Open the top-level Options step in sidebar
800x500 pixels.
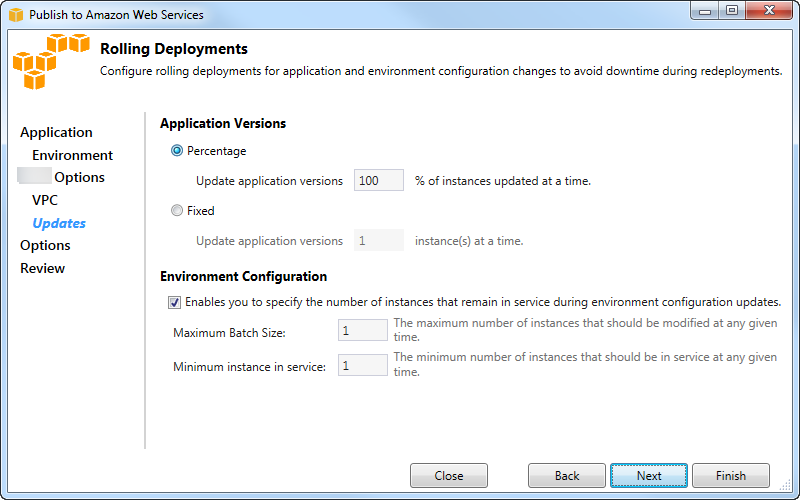(x=45, y=245)
